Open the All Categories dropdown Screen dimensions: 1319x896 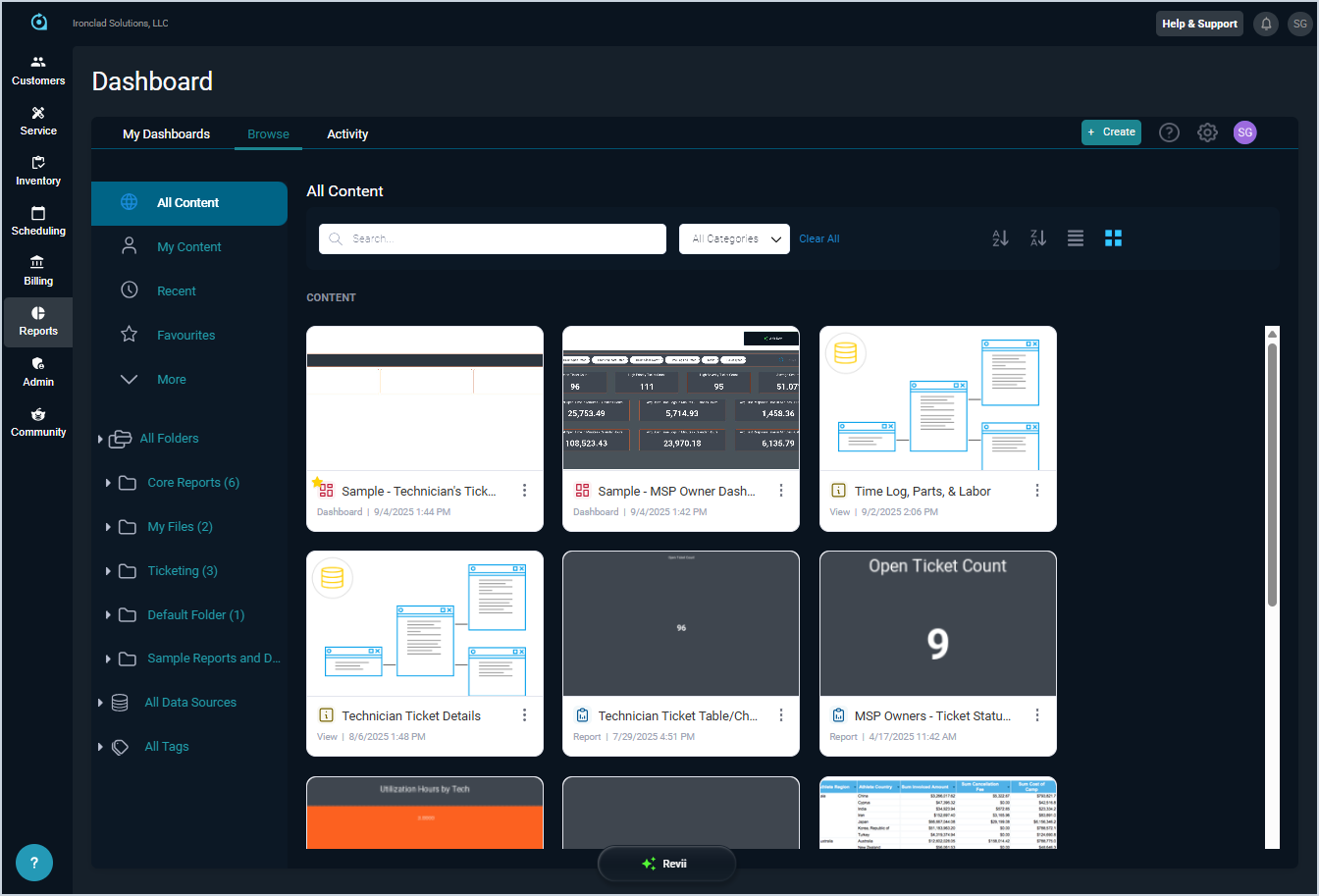tap(734, 238)
